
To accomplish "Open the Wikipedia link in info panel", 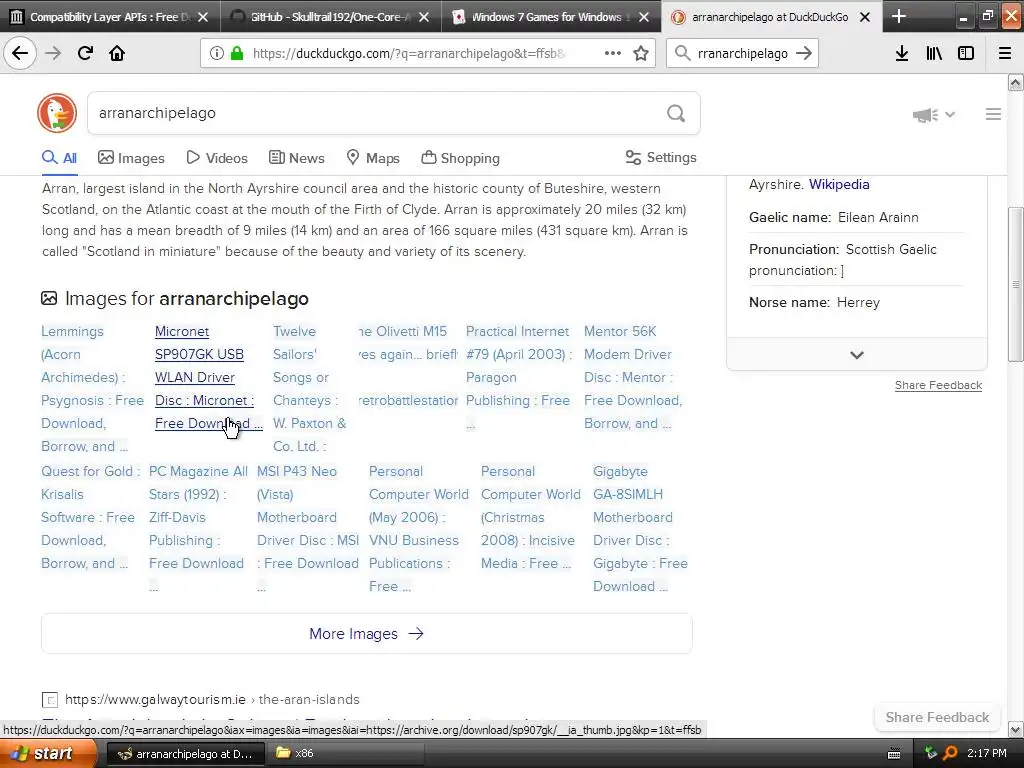I will pyautogui.click(x=839, y=184).
